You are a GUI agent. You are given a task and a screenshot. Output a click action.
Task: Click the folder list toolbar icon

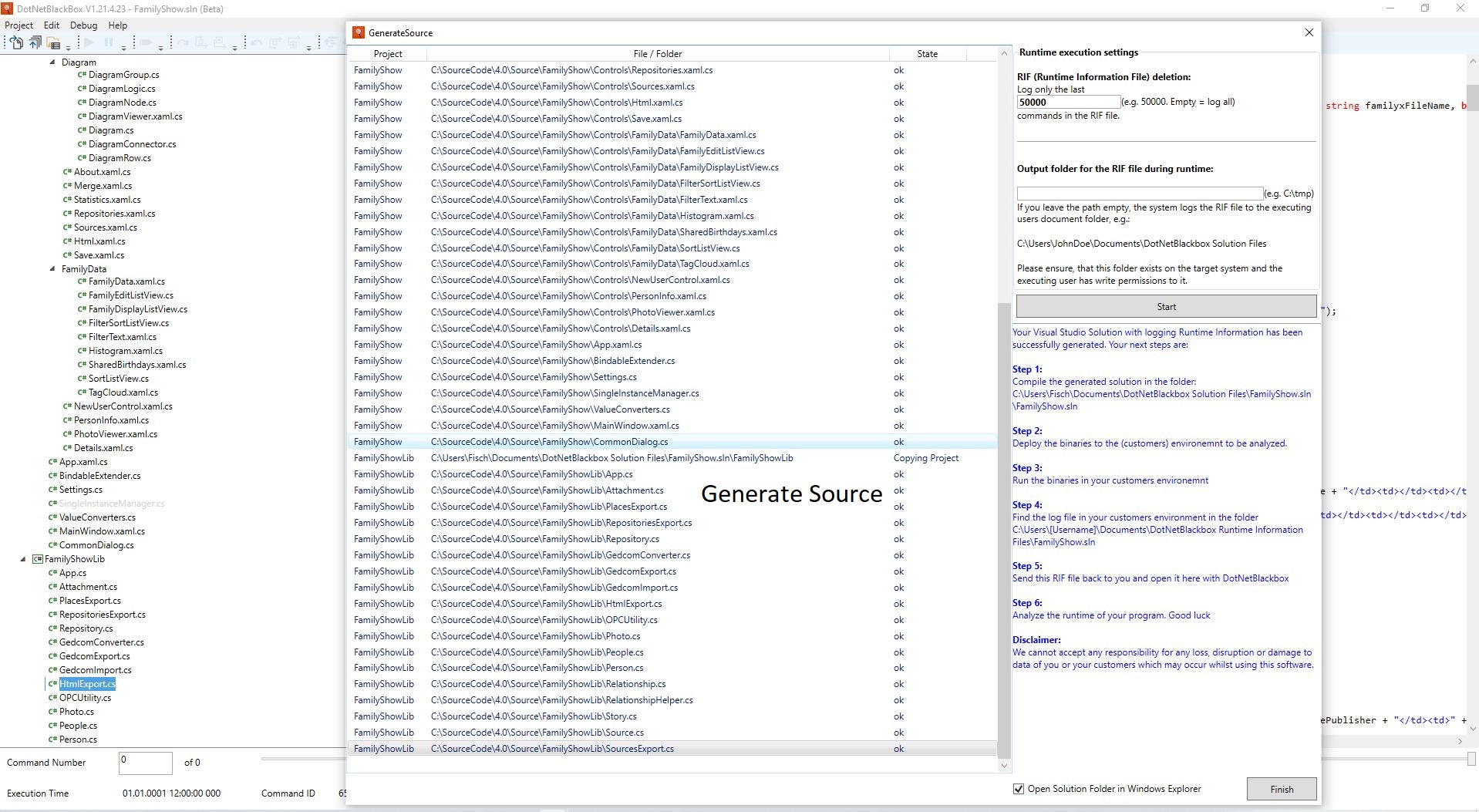click(53, 42)
